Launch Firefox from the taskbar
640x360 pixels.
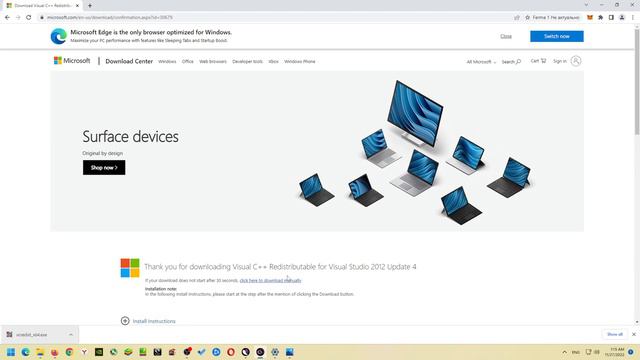55,352
